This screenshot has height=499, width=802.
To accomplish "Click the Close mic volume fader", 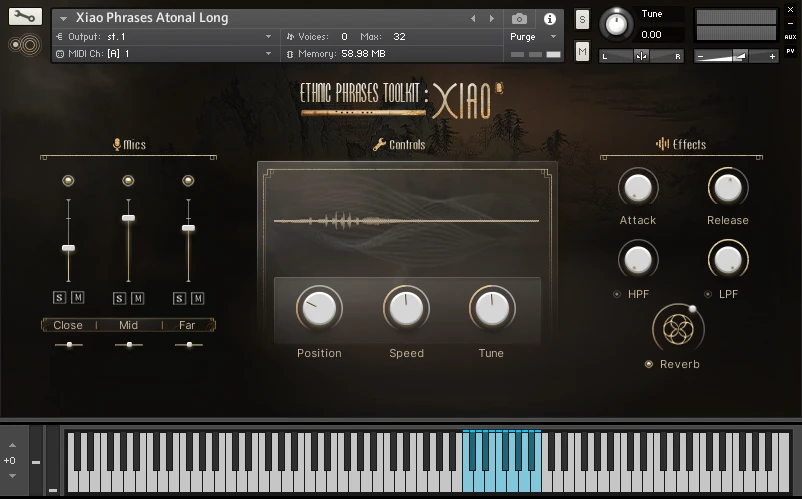I will 68,248.
